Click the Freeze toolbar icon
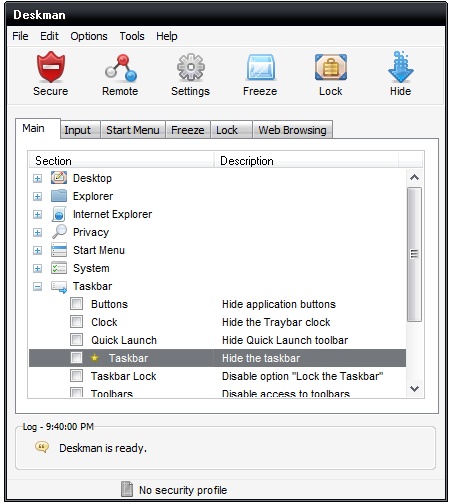Image resolution: width=454 pixels, height=504 pixels. (261, 67)
